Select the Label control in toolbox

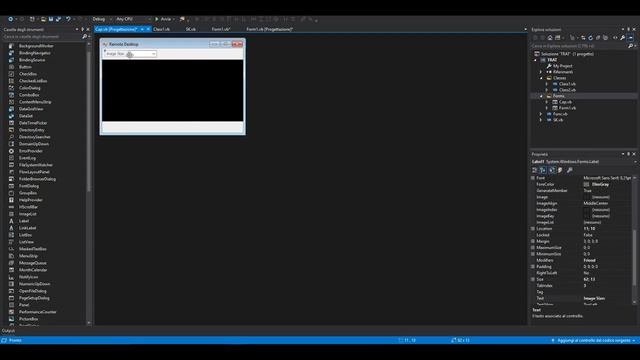(x=24, y=221)
